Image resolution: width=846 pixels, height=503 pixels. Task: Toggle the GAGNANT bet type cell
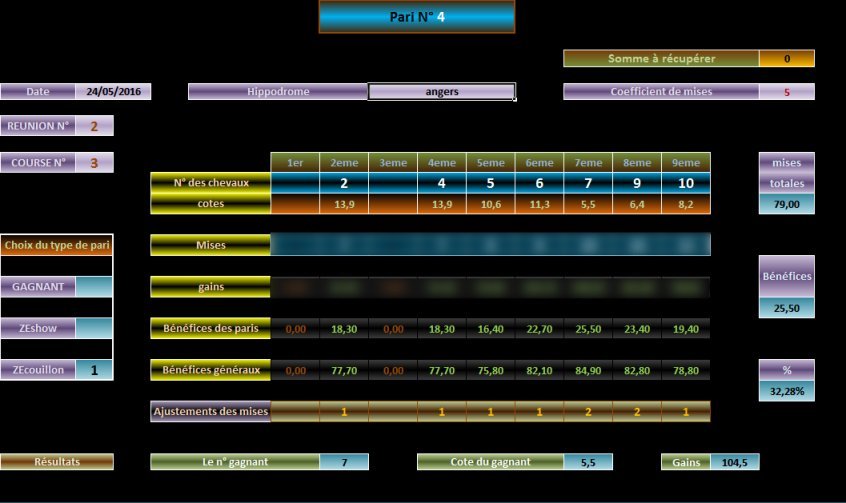click(94, 287)
